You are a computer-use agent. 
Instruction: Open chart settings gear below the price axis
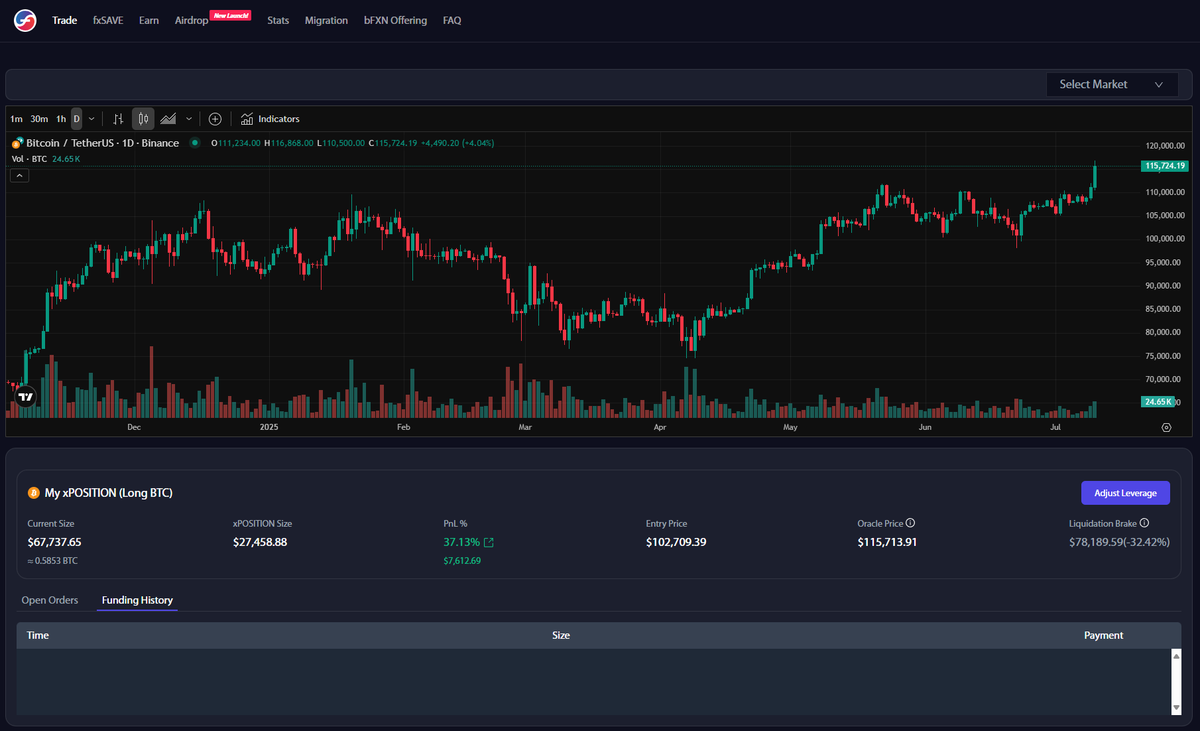[1166, 427]
